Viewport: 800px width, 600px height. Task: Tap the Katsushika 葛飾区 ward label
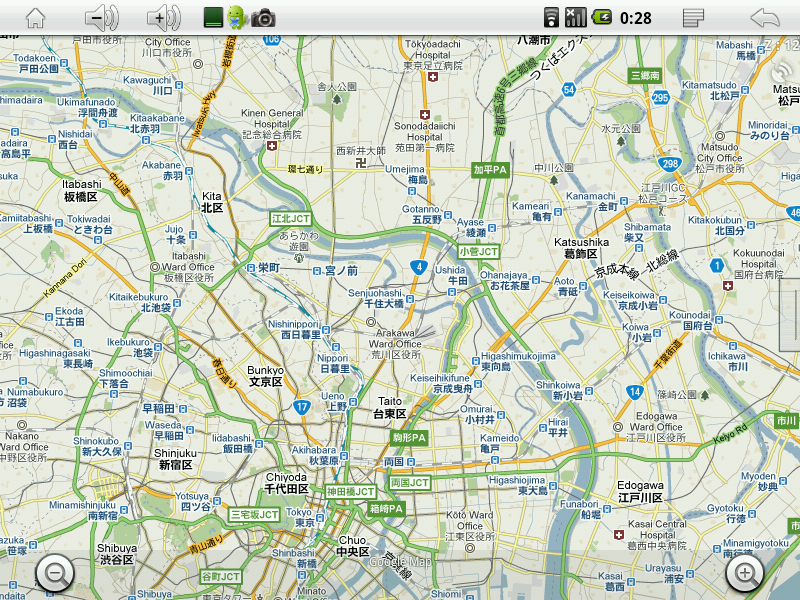click(581, 248)
